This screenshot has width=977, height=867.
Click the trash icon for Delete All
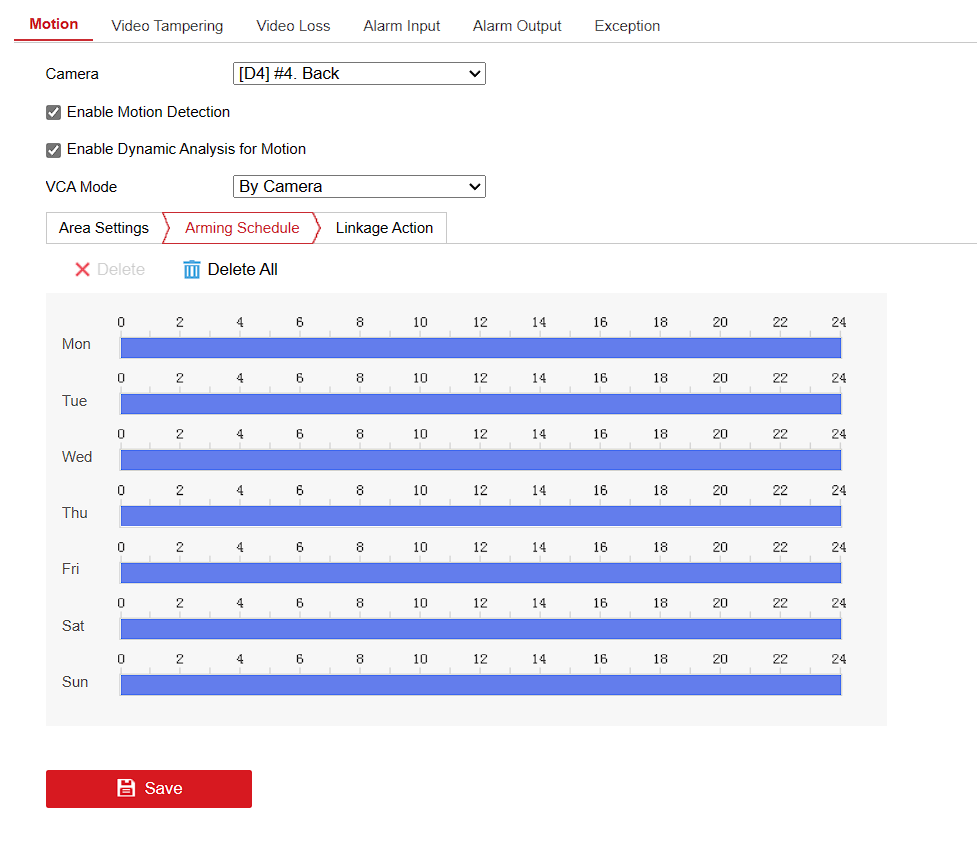[x=192, y=270]
